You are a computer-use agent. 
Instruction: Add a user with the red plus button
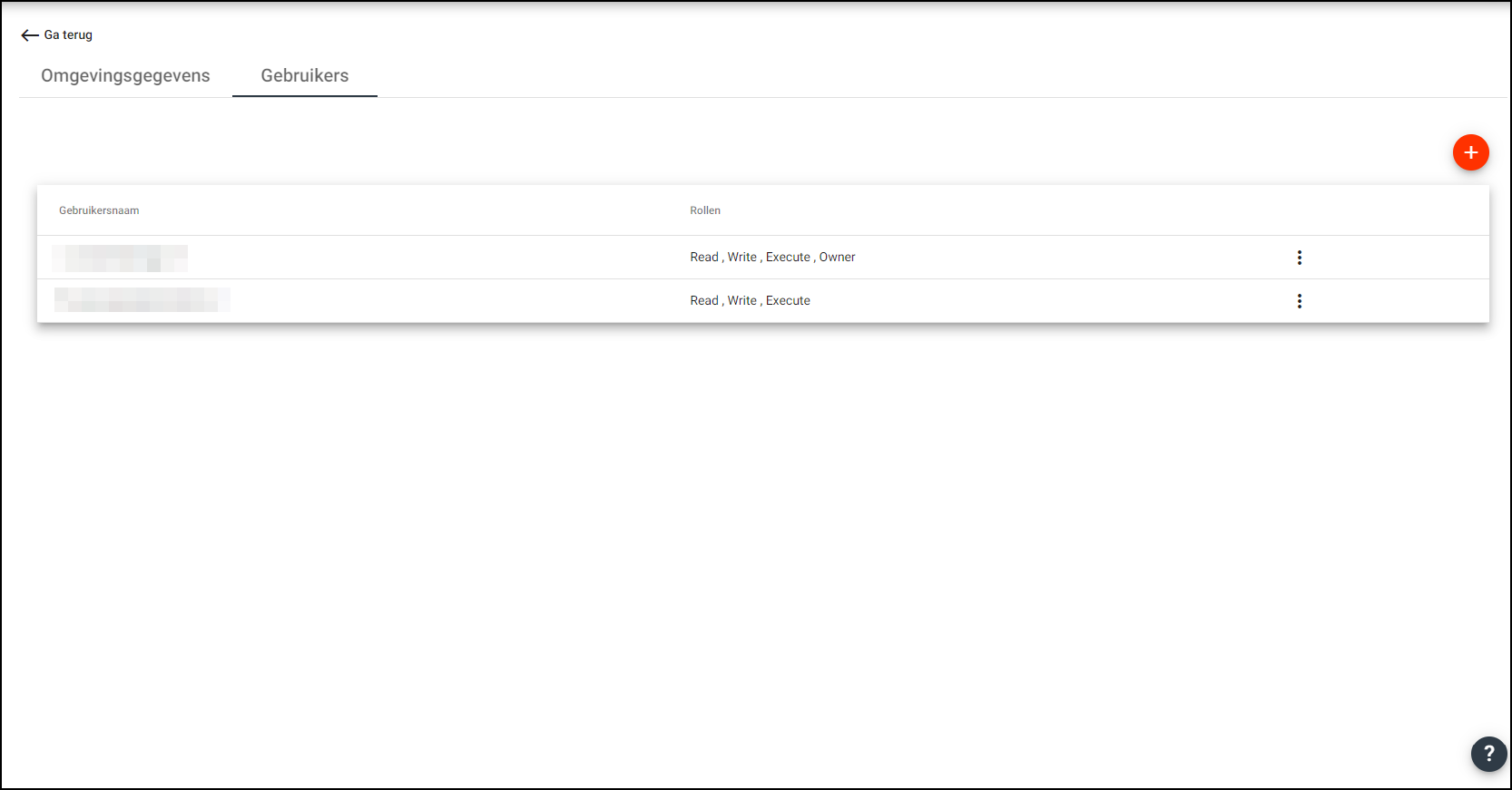pyautogui.click(x=1470, y=152)
